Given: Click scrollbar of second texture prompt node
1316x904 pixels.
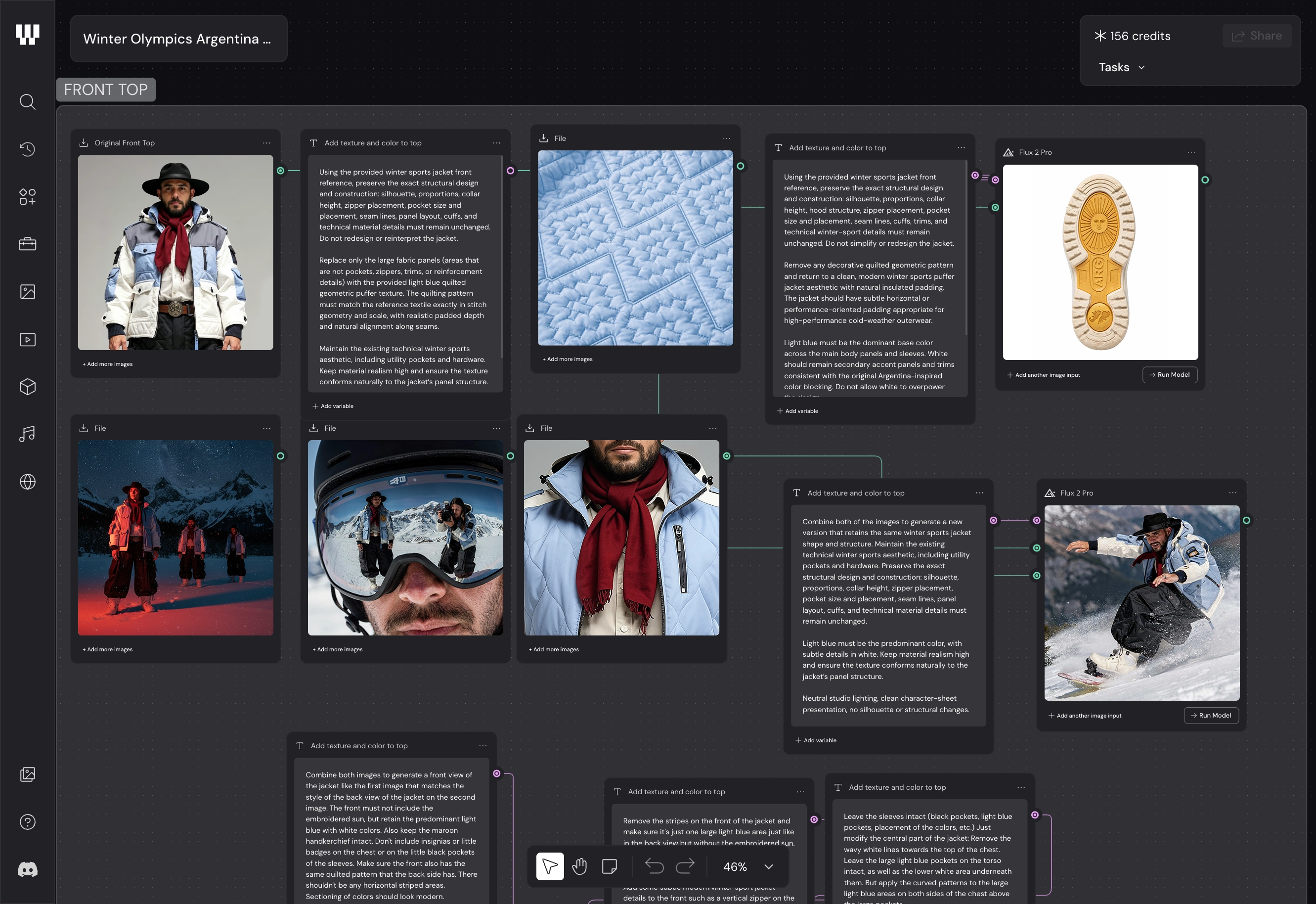Looking at the screenshot, I should tap(966, 248).
